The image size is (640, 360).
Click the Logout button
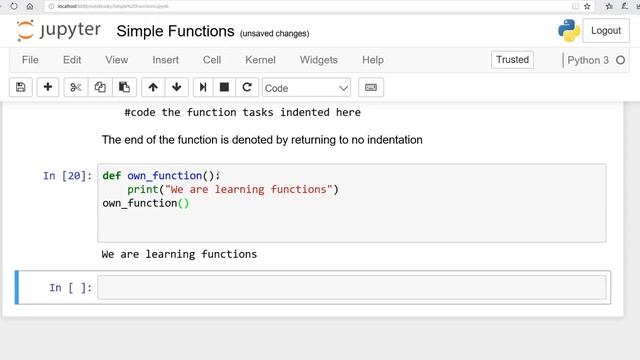click(x=606, y=31)
